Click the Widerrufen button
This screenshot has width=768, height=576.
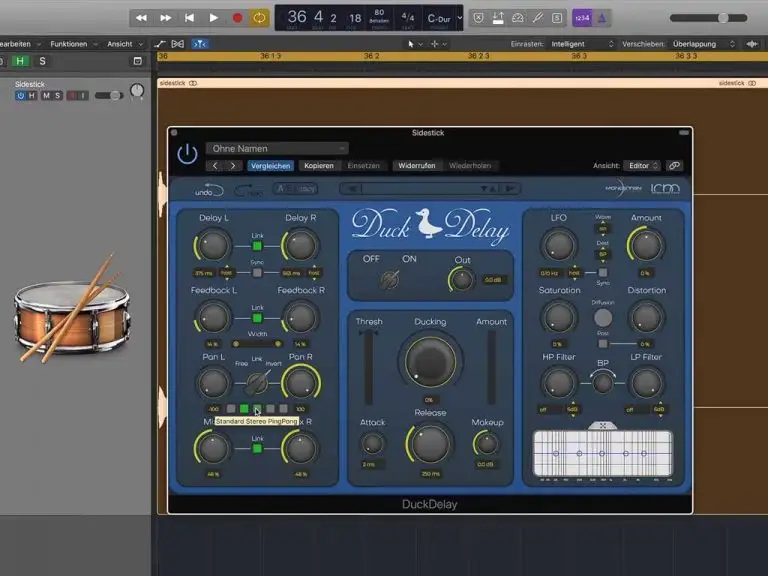pos(417,166)
